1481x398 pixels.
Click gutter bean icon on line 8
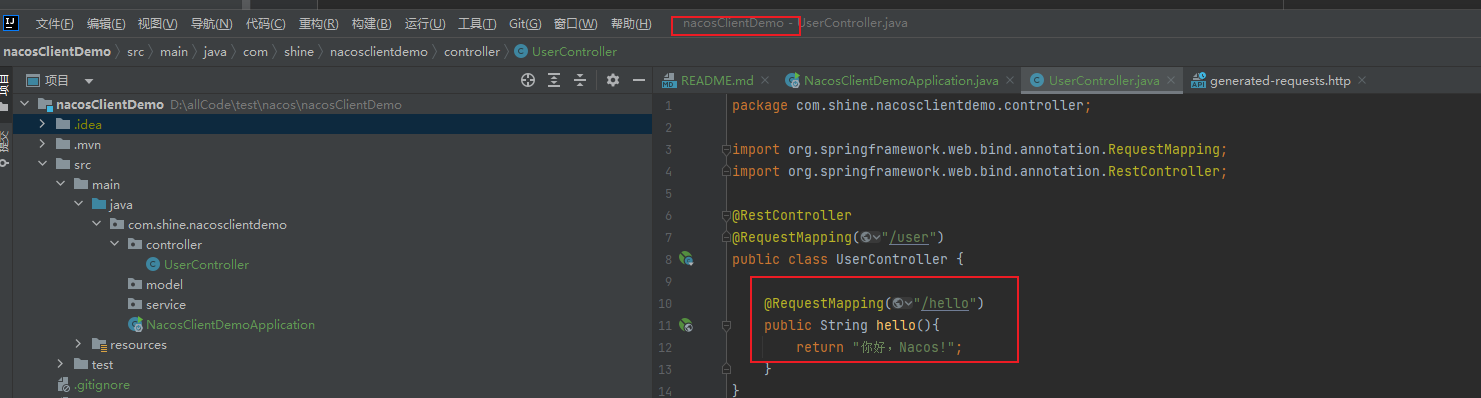(x=686, y=259)
